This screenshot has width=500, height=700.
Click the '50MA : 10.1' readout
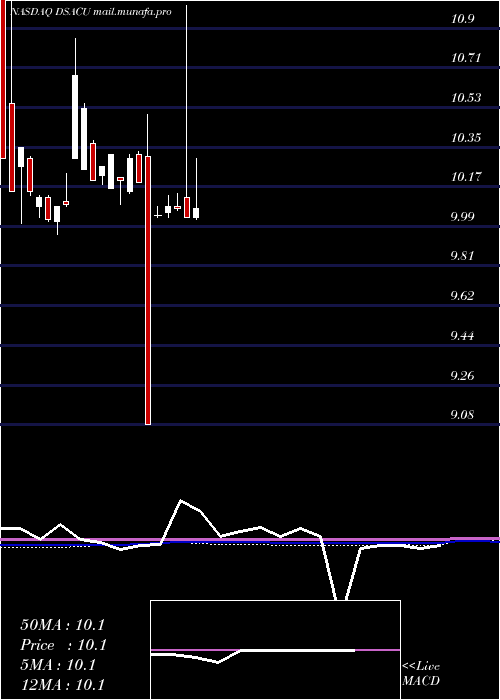click(62, 625)
